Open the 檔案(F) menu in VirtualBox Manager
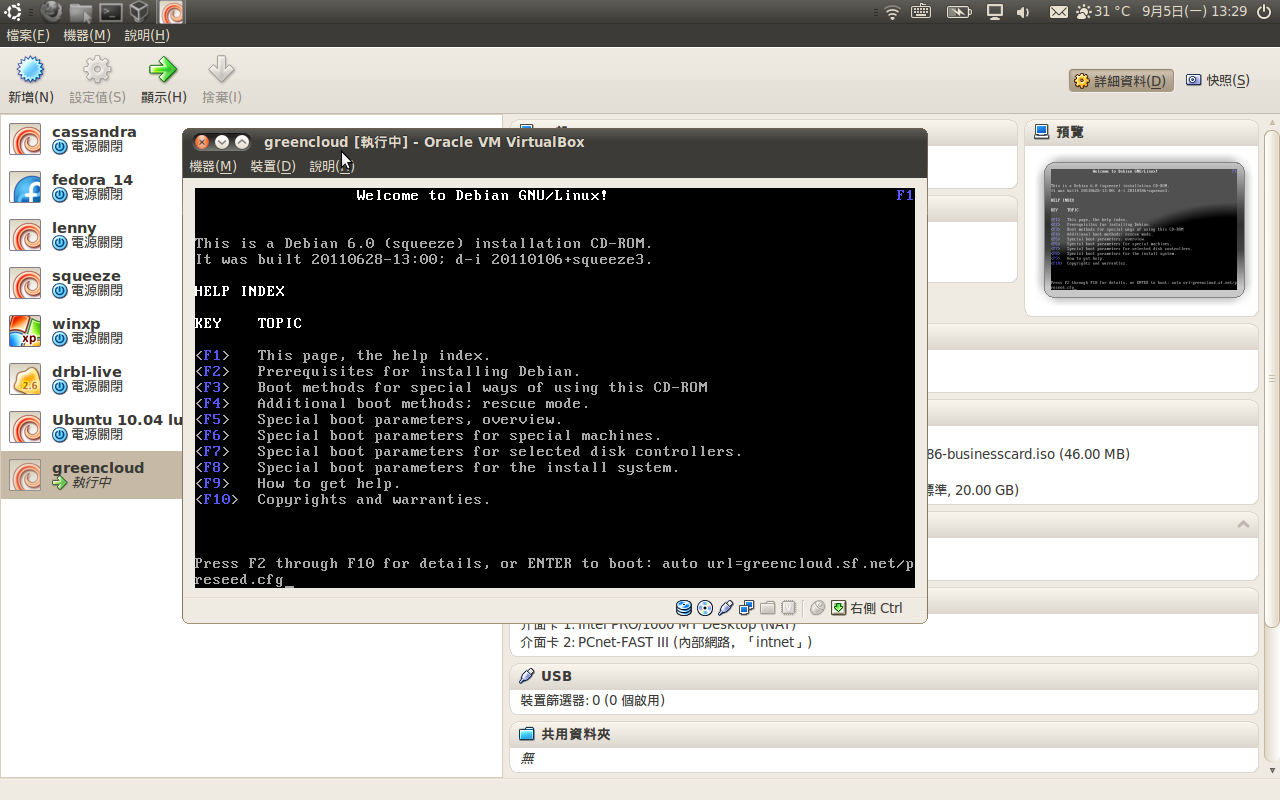This screenshot has width=1280, height=800. 28,35
